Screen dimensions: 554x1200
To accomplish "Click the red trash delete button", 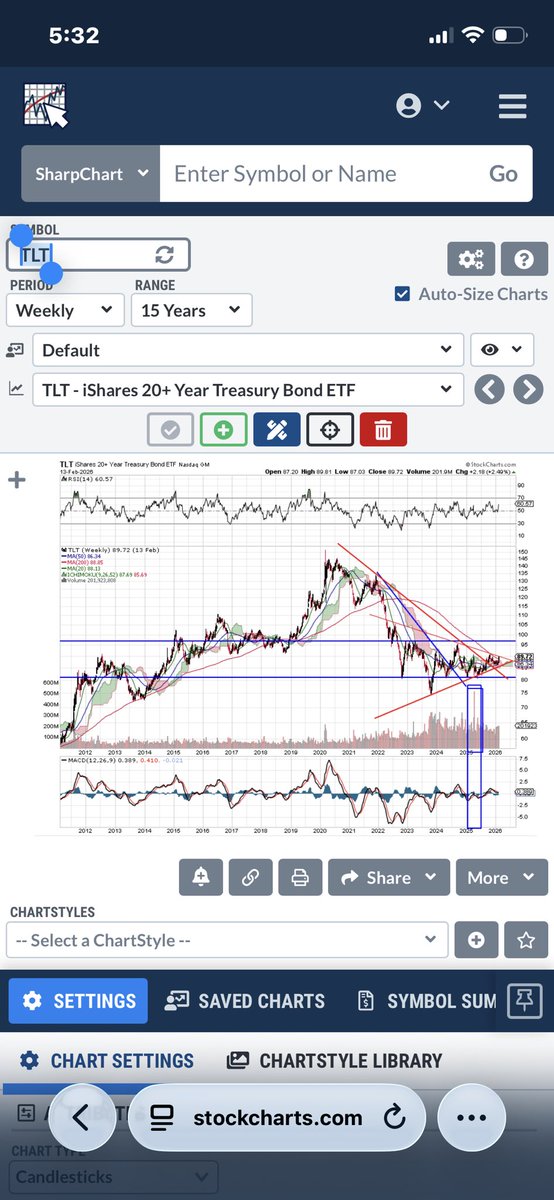I will pos(383,430).
